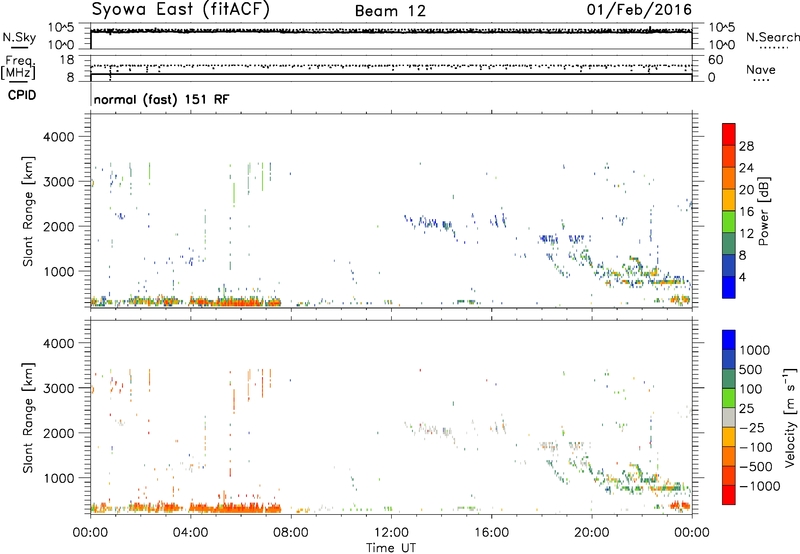Image resolution: width=800 pixels, height=554 pixels.
Task: Click the 'Velocity [m s-1]' colorbar label
Action: (790, 417)
